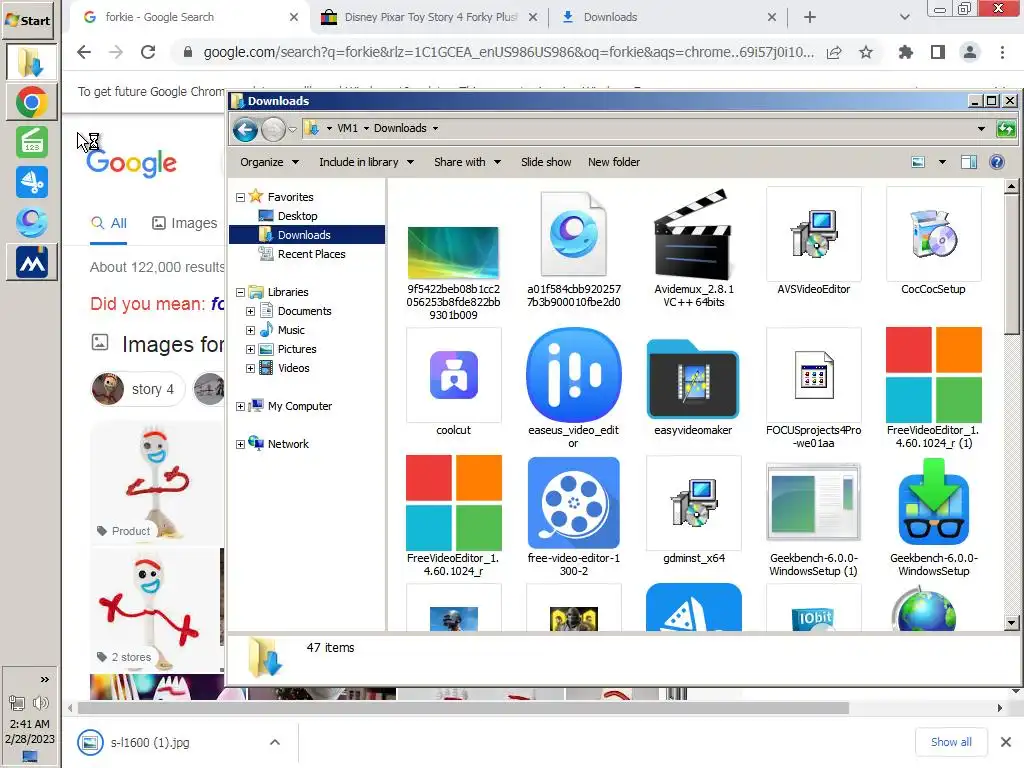Open the easeus_video_editor file
This screenshot has width=1024, height=768.
point(573,388)
